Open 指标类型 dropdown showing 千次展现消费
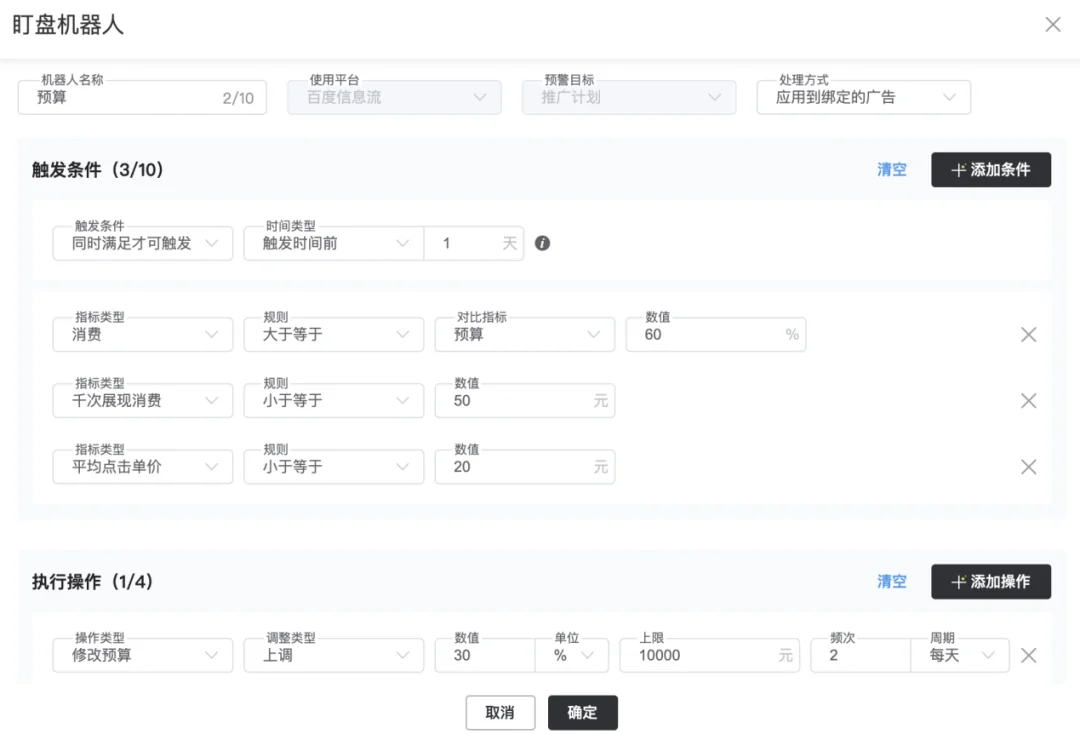Viewport: 1080px width, 734px height. pyautogui.click(x=143, y=401)
